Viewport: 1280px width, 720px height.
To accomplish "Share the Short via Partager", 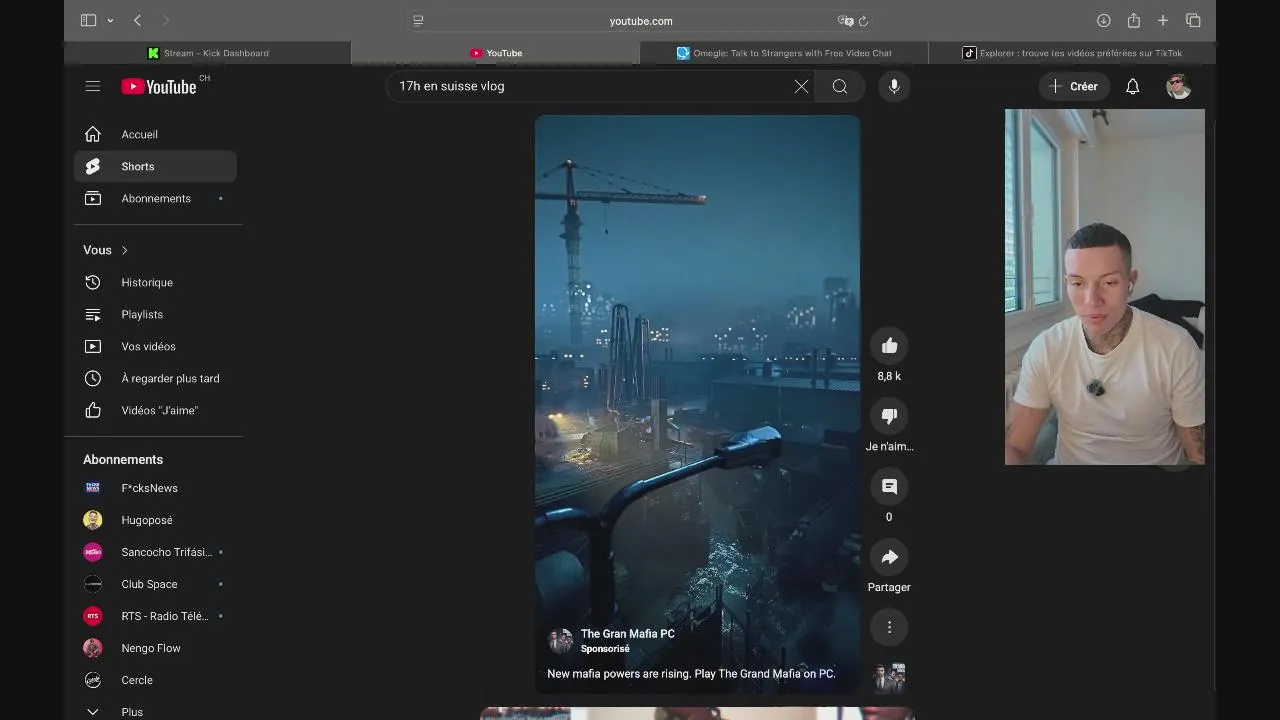I will [x=889, y=557].
